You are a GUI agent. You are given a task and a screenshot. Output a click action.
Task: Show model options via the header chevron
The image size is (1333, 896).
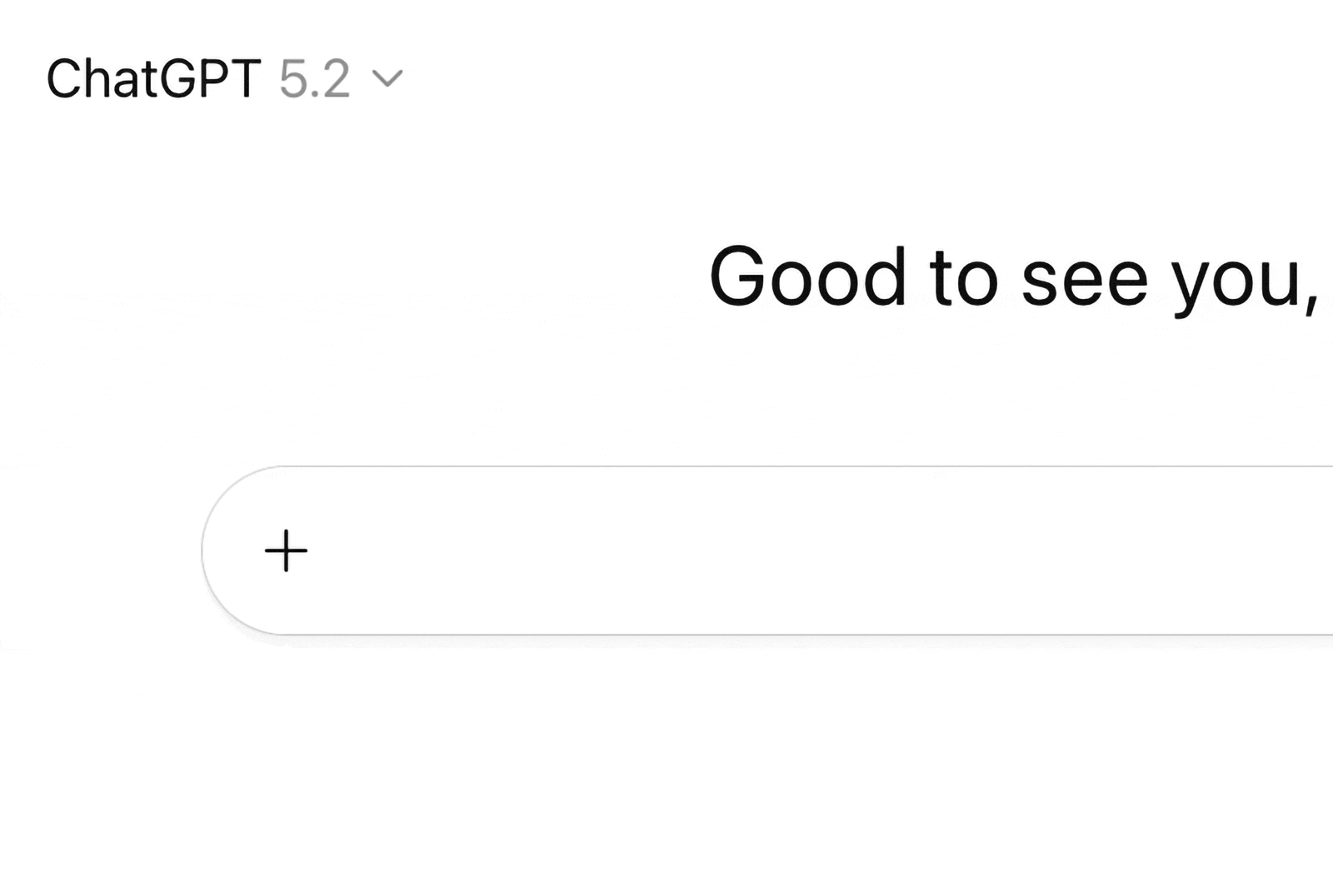pos(387,79)
